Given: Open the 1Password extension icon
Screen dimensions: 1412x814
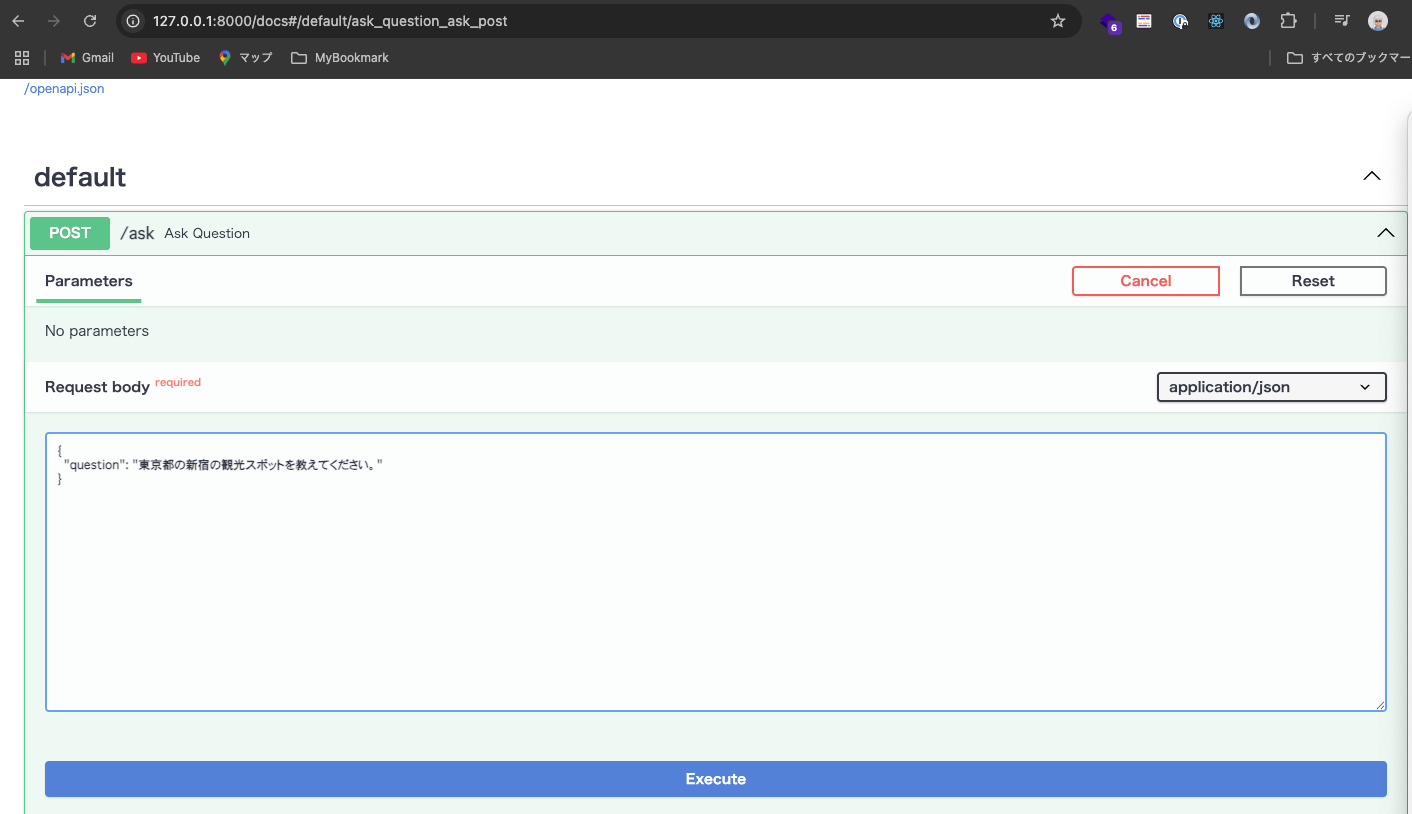Looking at the screenshot, I should [1180, 21].
